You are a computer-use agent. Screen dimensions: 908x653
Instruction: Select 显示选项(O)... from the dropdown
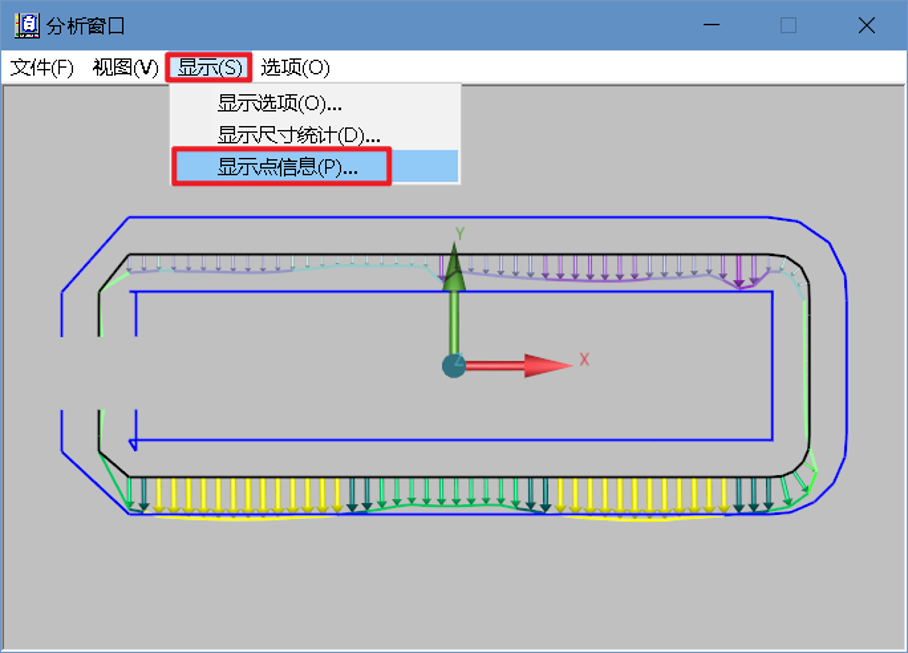tap(280, 103)
